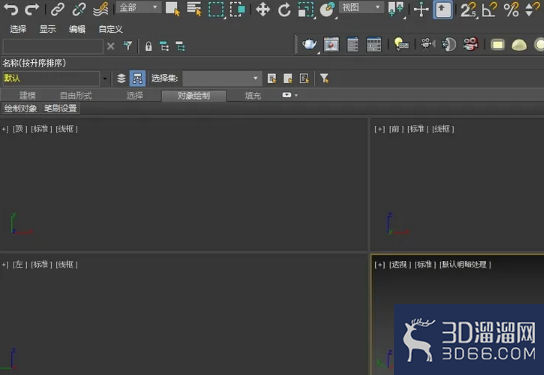Toggle Angle Snap
The width and height of the screenshot is (544, 375).
[490, 10]
